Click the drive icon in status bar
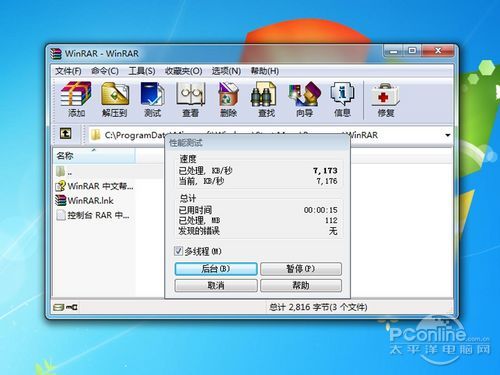Screen dimensions: 500x375 59,307
